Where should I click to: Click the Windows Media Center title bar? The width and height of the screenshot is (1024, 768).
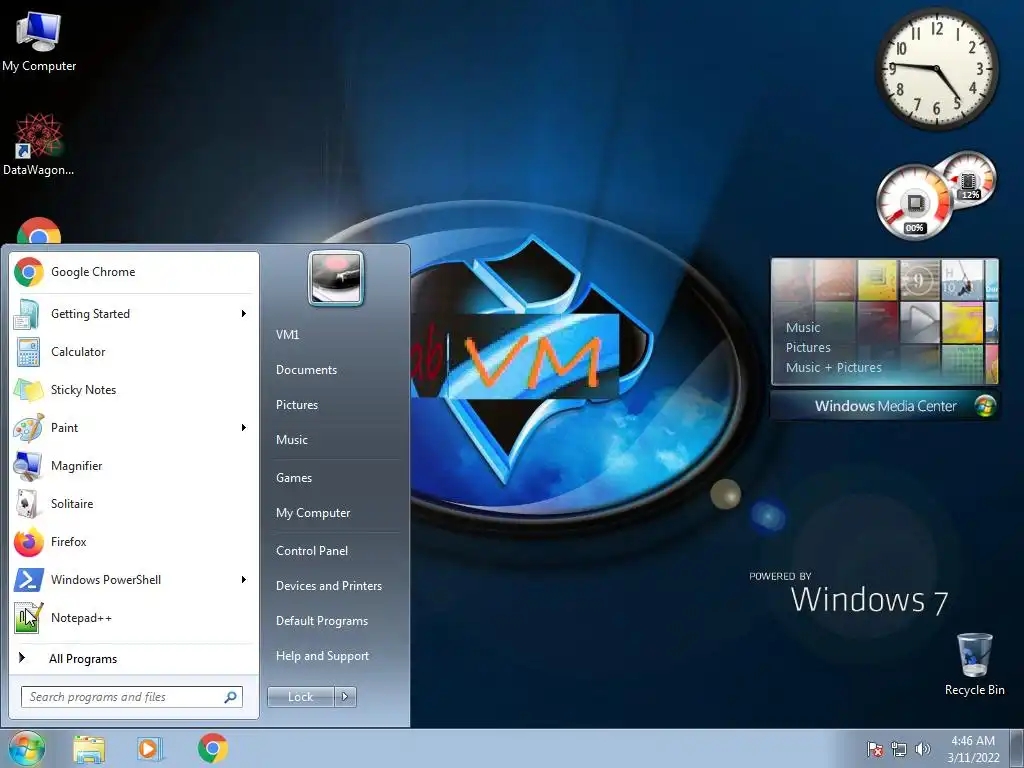coord(884,406)
